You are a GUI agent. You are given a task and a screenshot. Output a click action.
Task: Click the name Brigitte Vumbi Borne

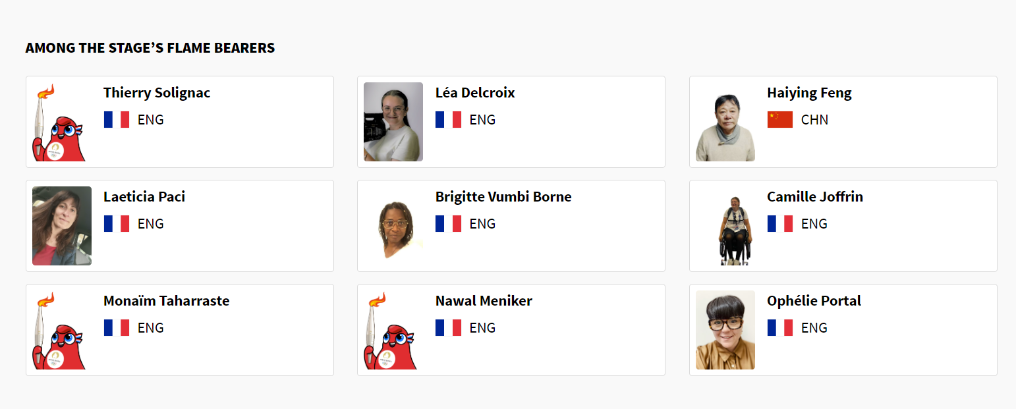tap(503, 197)
